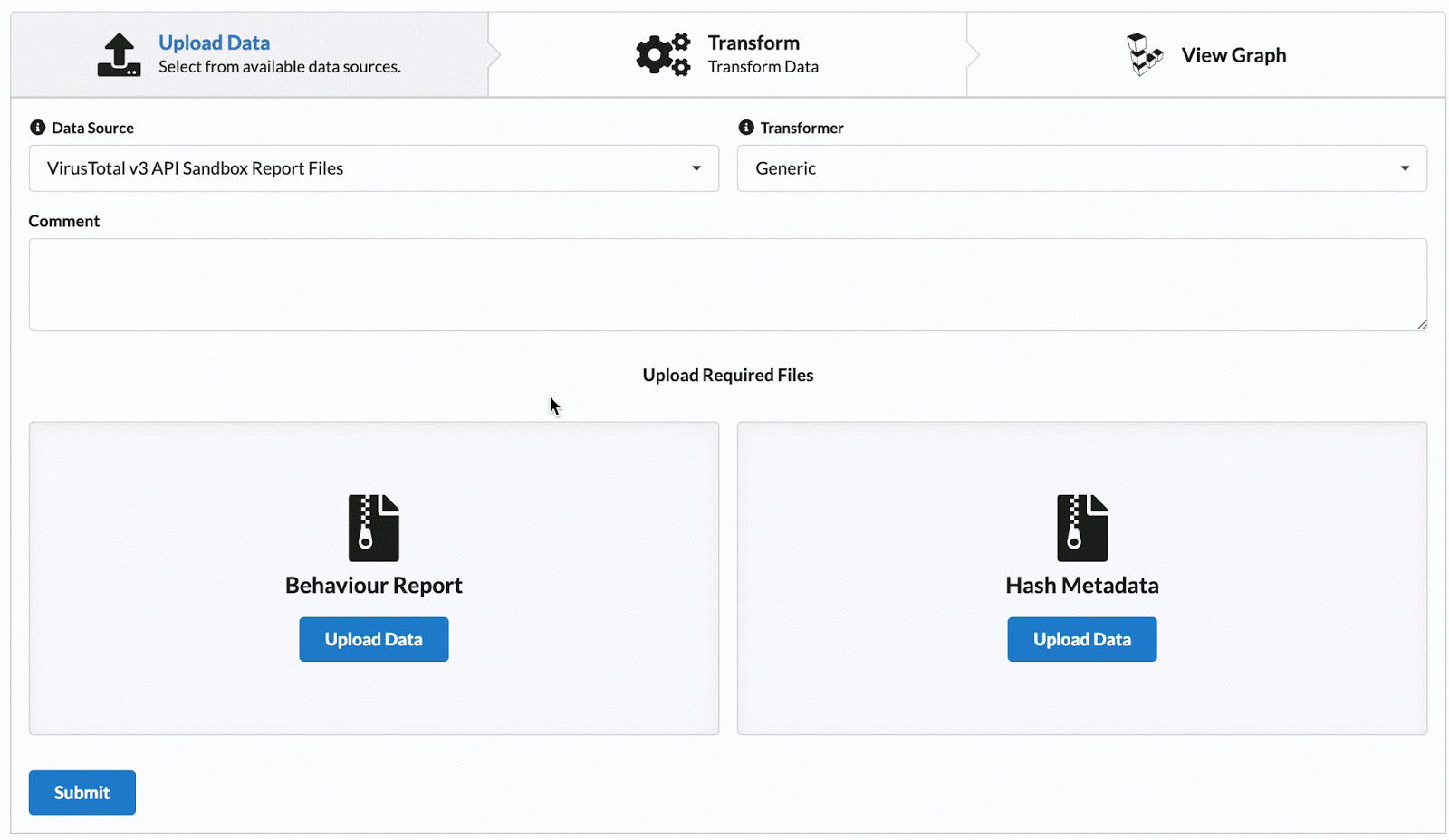1449x840 pixels.
Task: Click the View Graph cubes icon
Action: (1144, 55)
